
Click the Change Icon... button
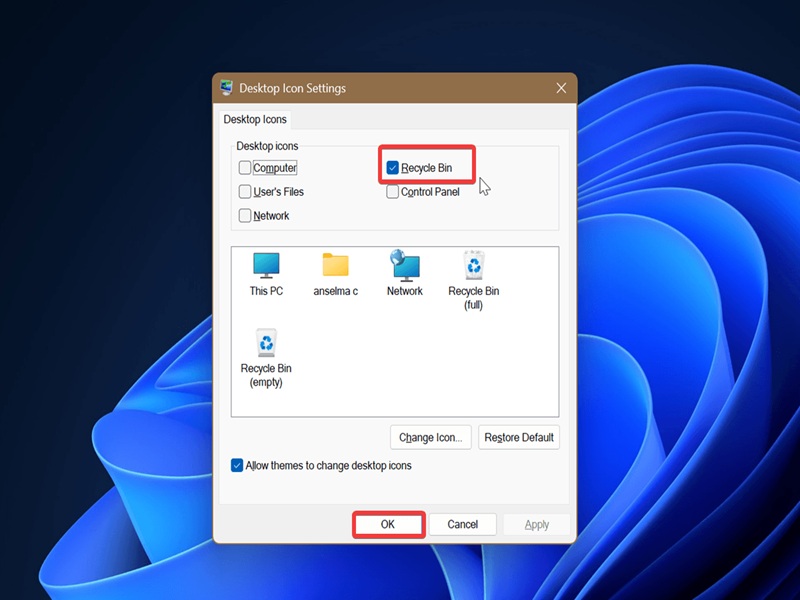431,437
